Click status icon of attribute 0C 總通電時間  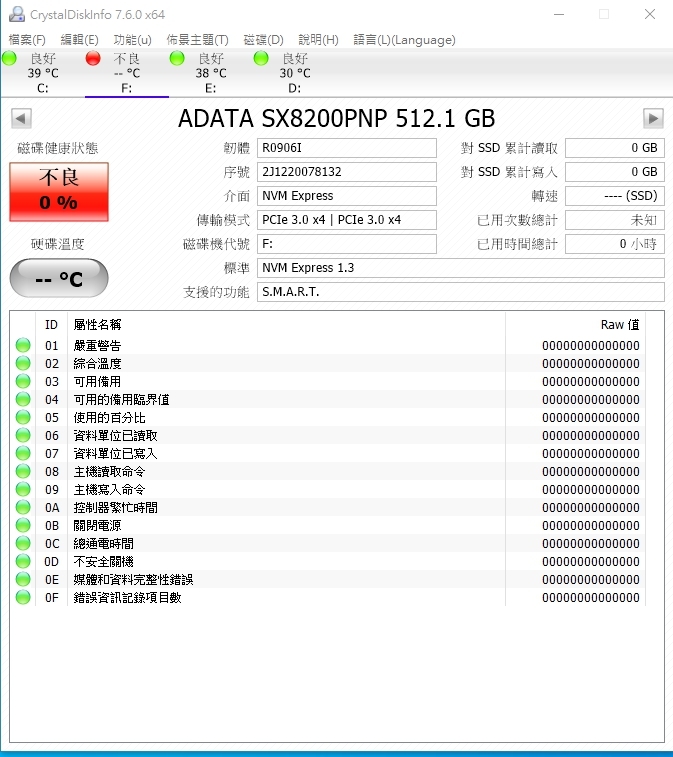click(23, 543)
